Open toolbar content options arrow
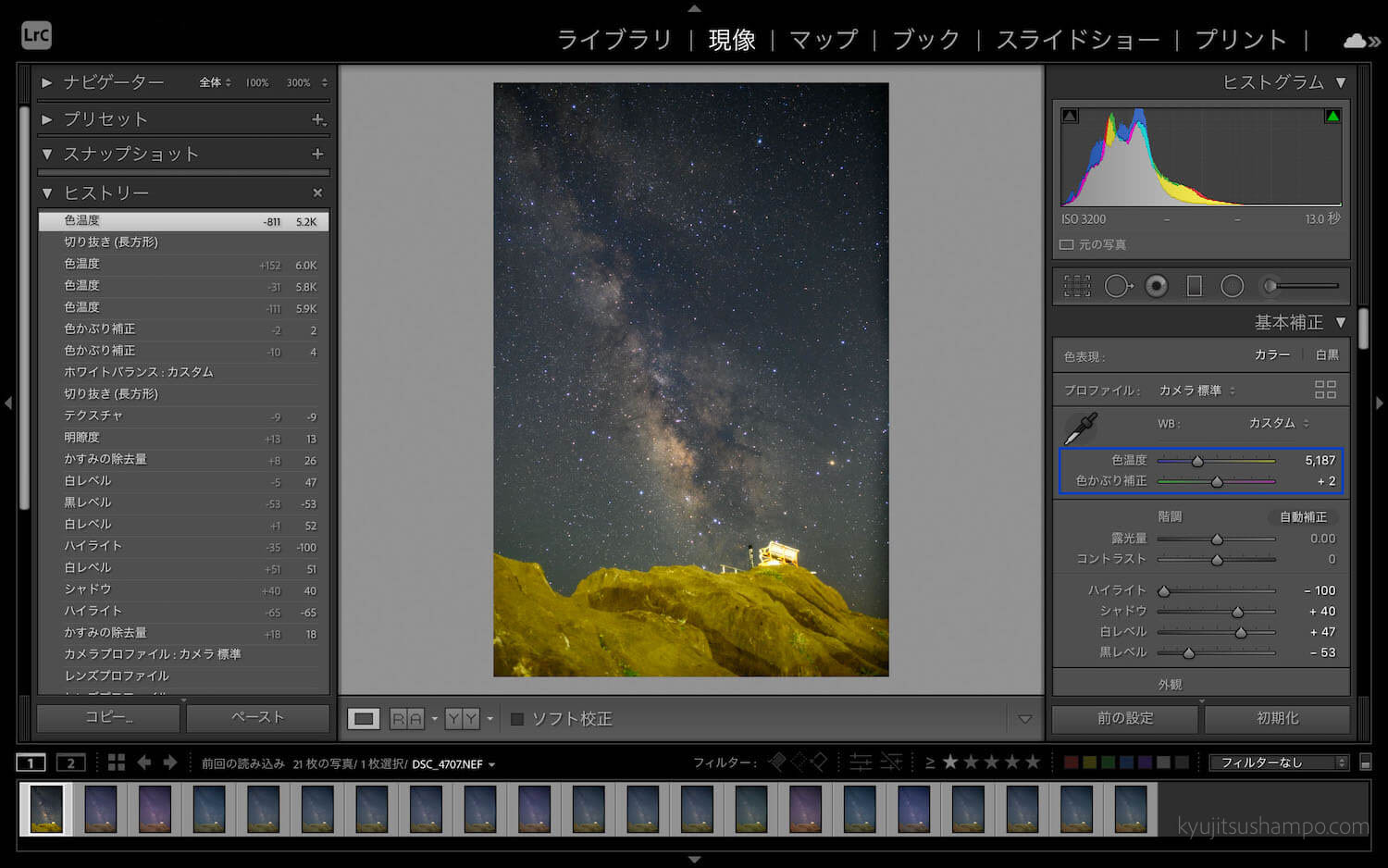Viewport: 1388px width, 868px height. click(x=1024, y=719)
